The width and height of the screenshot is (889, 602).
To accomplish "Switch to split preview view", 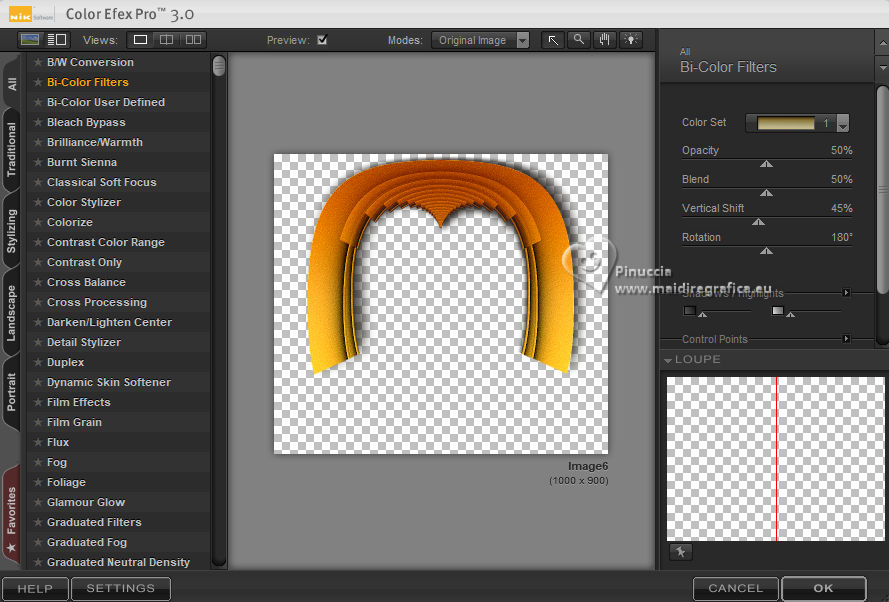I will click(x=167, y=40).
